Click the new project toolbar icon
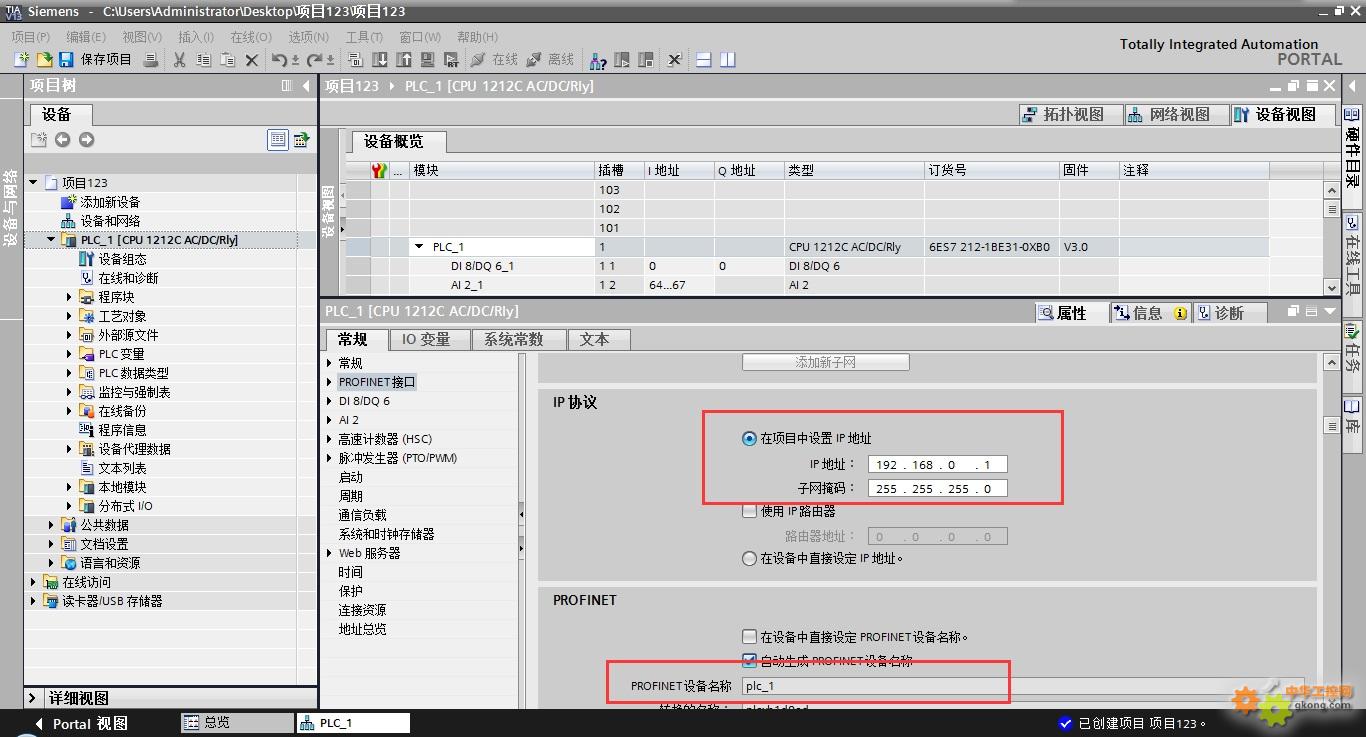Screen dimensions: 1366x737 [21, 60]
